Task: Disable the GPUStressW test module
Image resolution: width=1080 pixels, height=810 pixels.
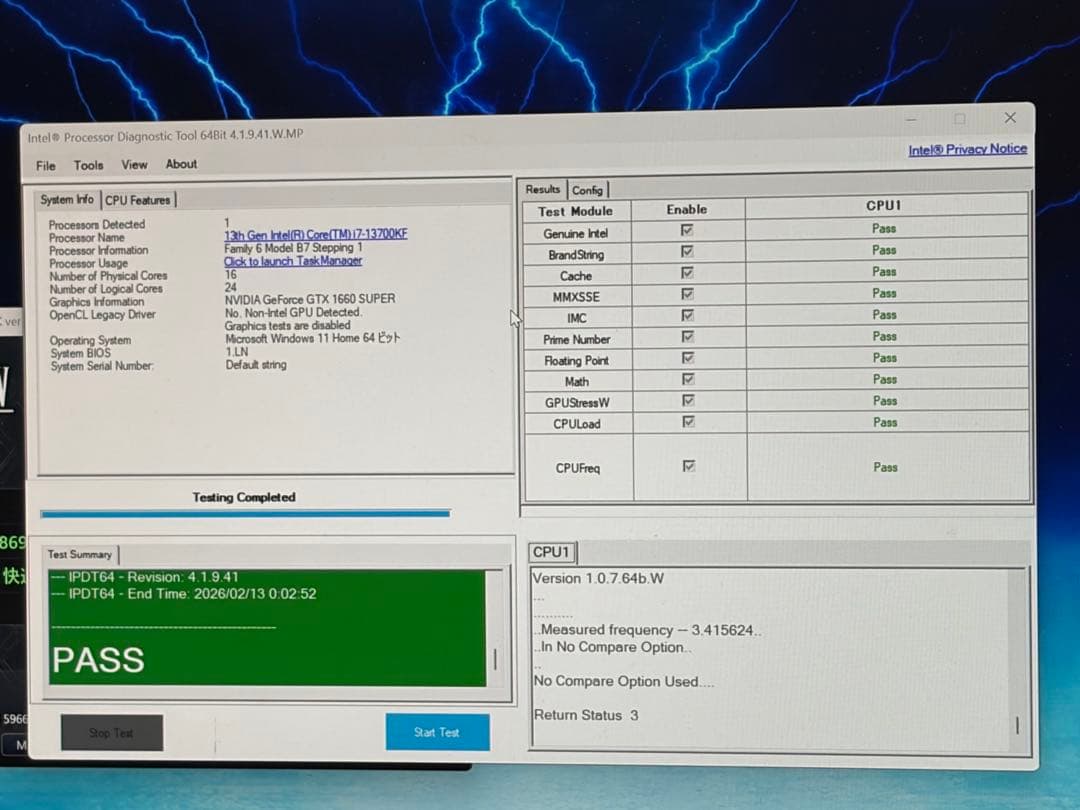Action: pyautogui.click(x=687, y=400)
